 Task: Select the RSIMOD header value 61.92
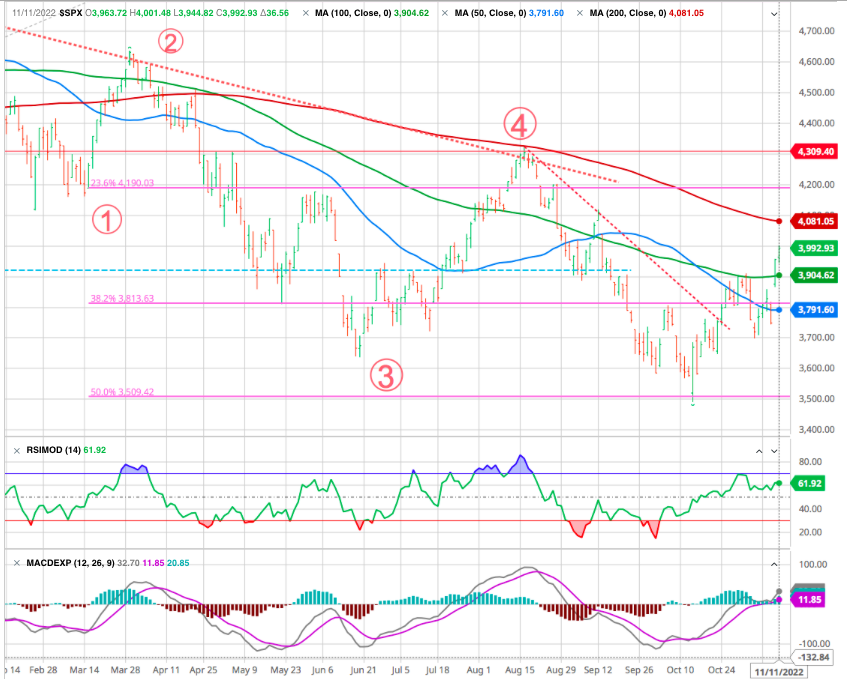coord(95,450)
